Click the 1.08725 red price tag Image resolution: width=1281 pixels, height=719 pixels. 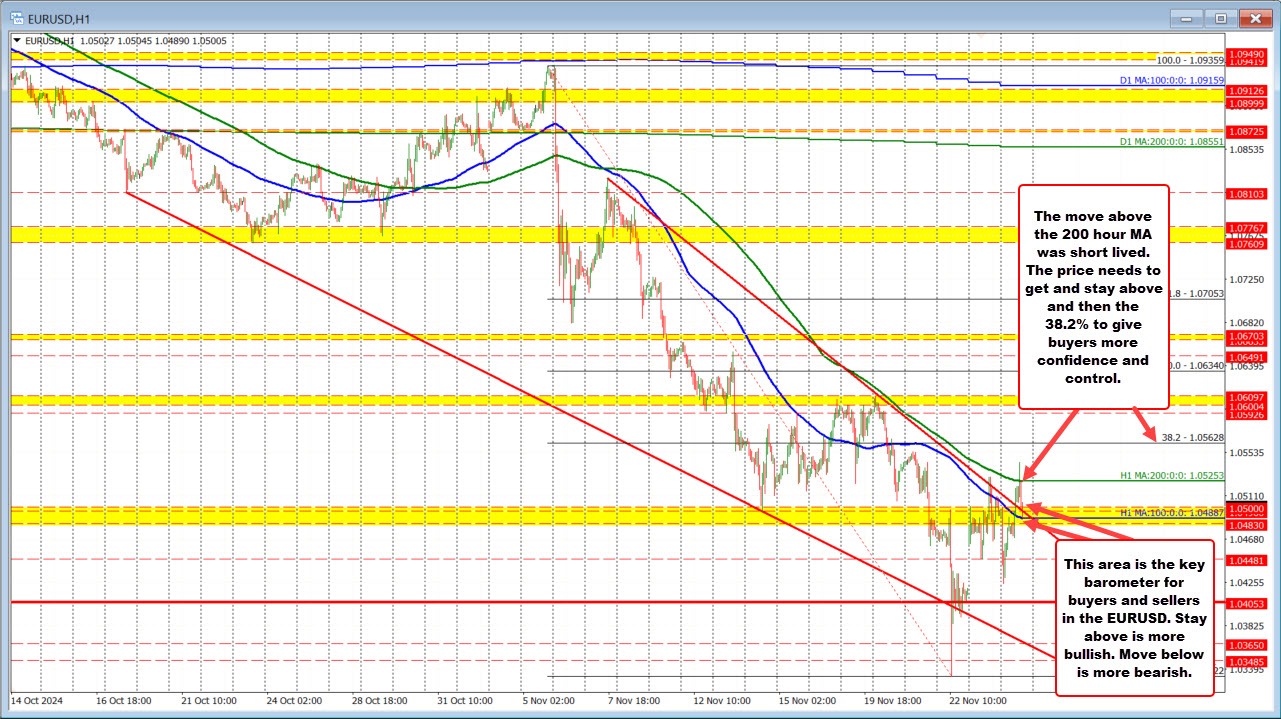pos(1246,131)
